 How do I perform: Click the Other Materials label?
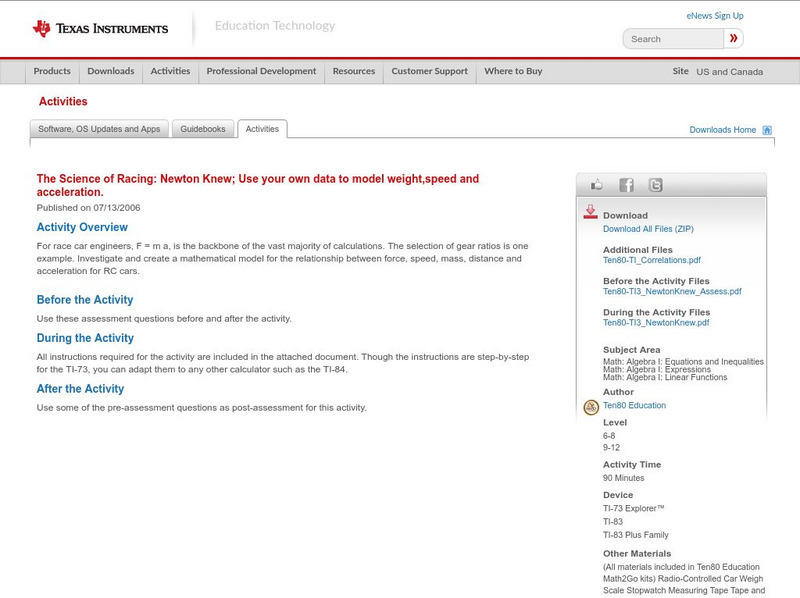(x=637, y=554)
